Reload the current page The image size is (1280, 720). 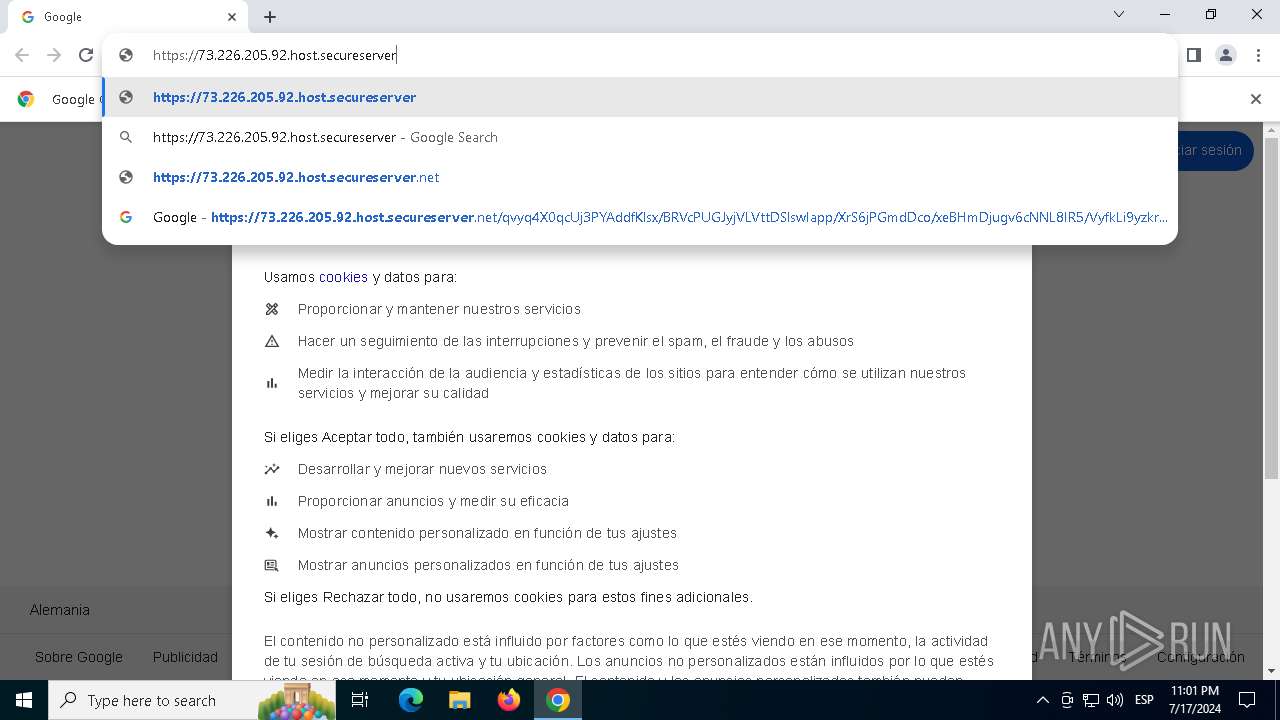coord(86,55)
